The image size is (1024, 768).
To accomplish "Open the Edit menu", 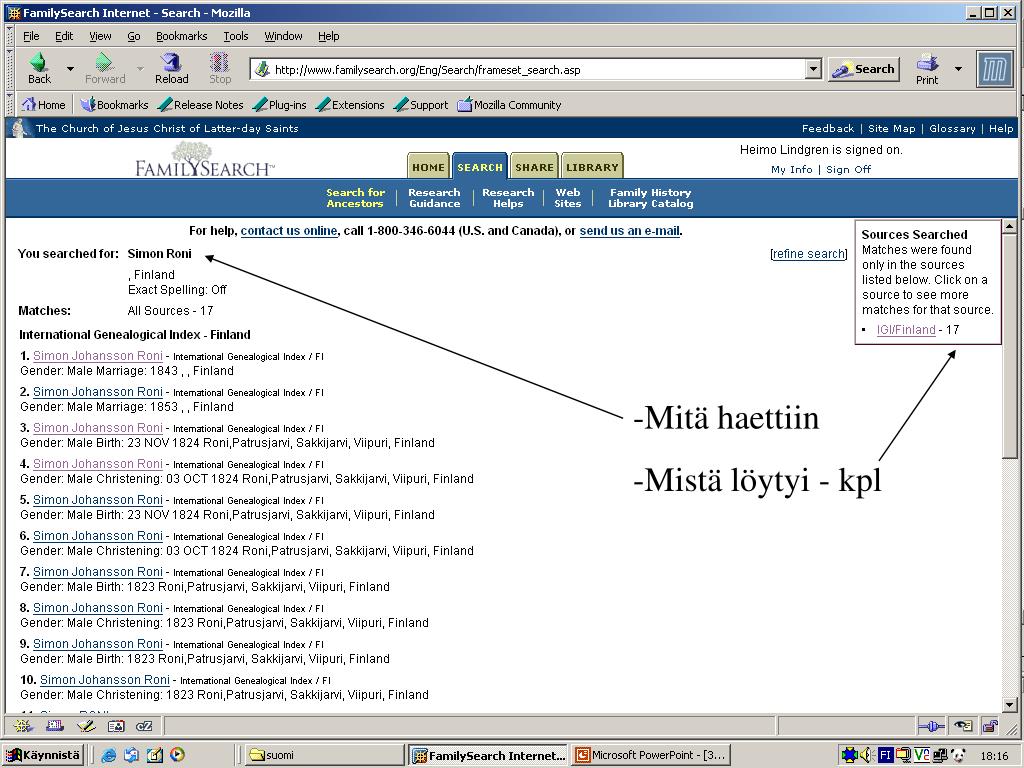I will [x=64, y=36].
